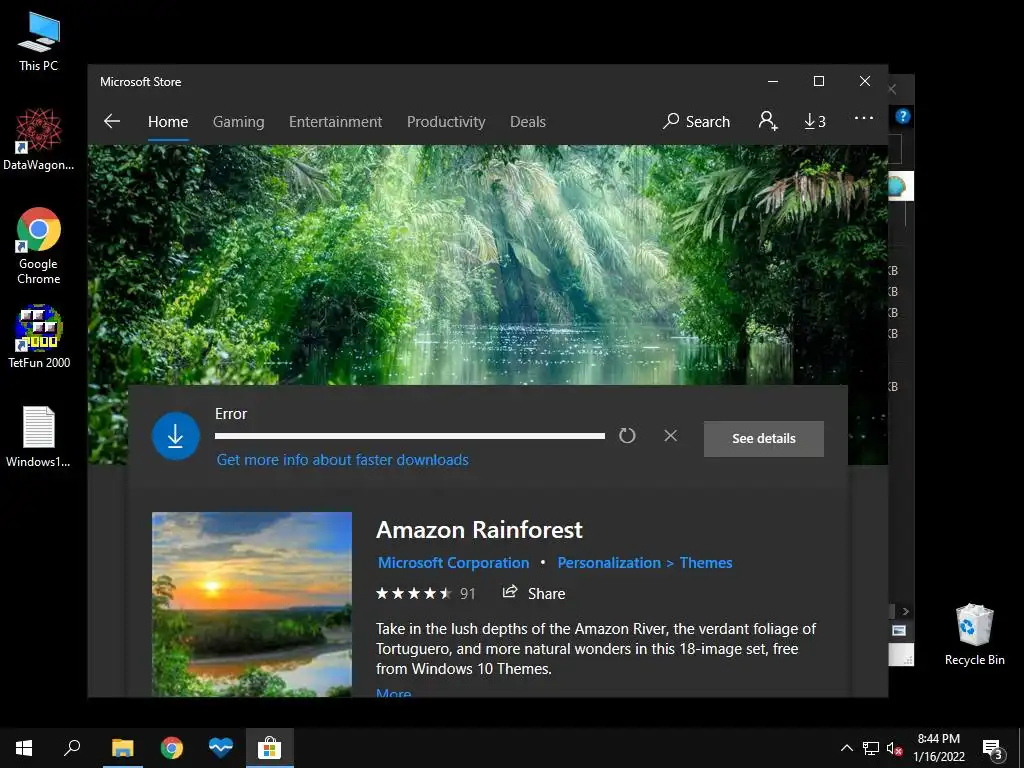The width and height of the screenshot is (1024, 768).
Task: Click the Show desktop strip on the taskbar
Action: coord(1021,748)
